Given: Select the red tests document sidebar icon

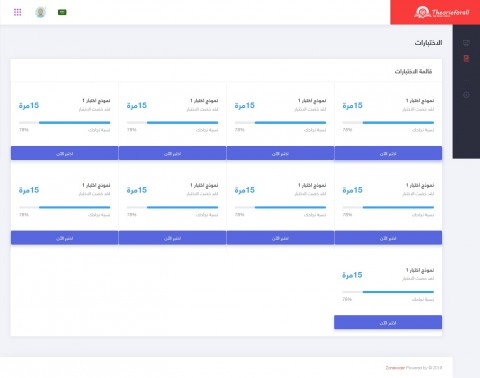Looking at the screenshot, I should 466,59.
